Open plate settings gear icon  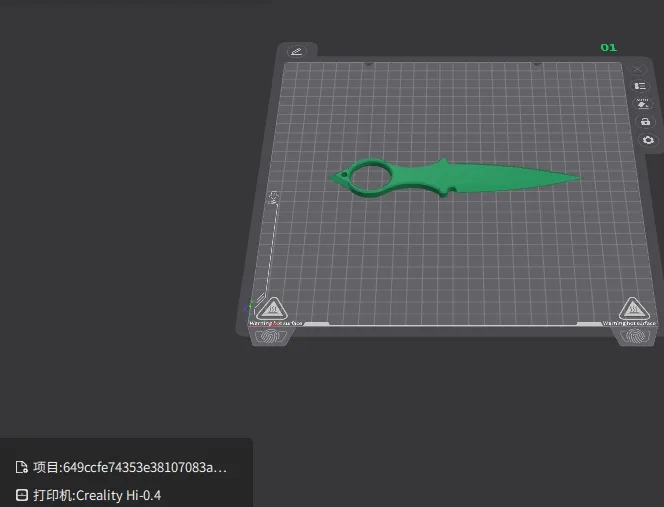coord(648,140)
